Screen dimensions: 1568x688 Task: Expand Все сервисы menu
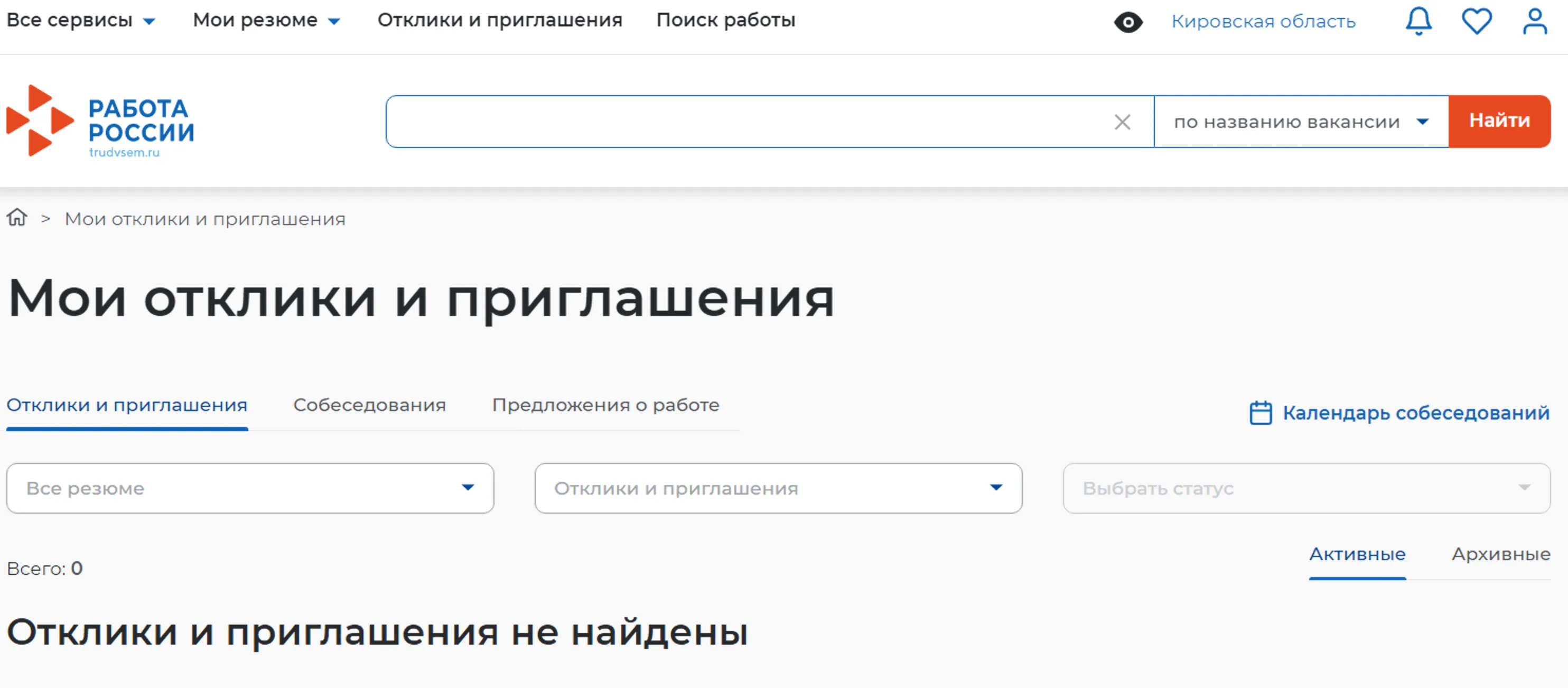click(81, 20)
